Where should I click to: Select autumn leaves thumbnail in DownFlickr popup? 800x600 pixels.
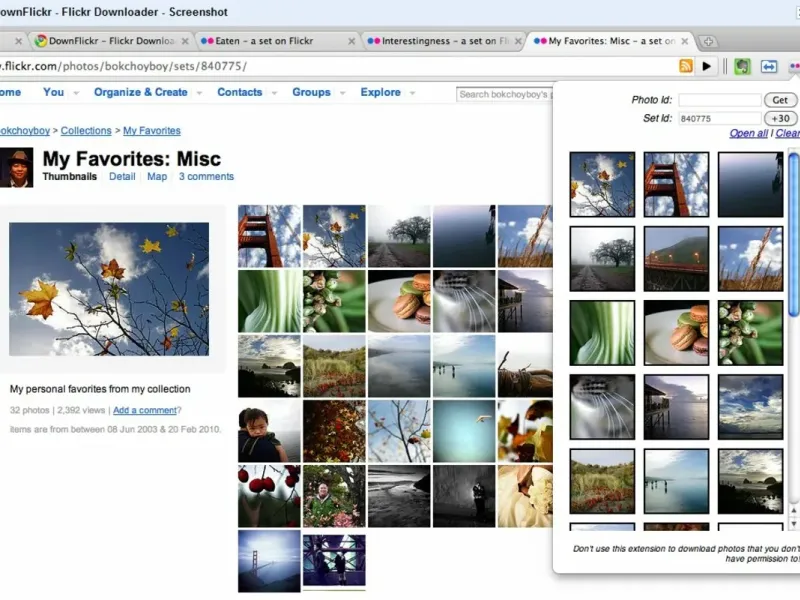[603, 184]
